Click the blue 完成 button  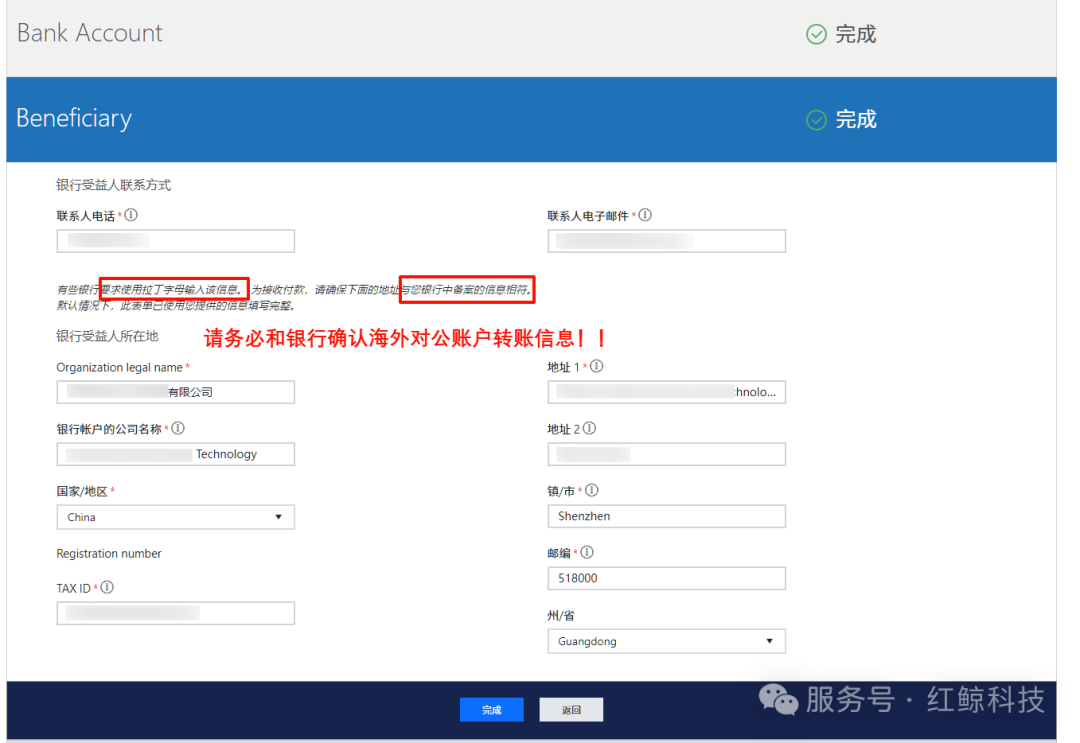click(x=492, y=710)
